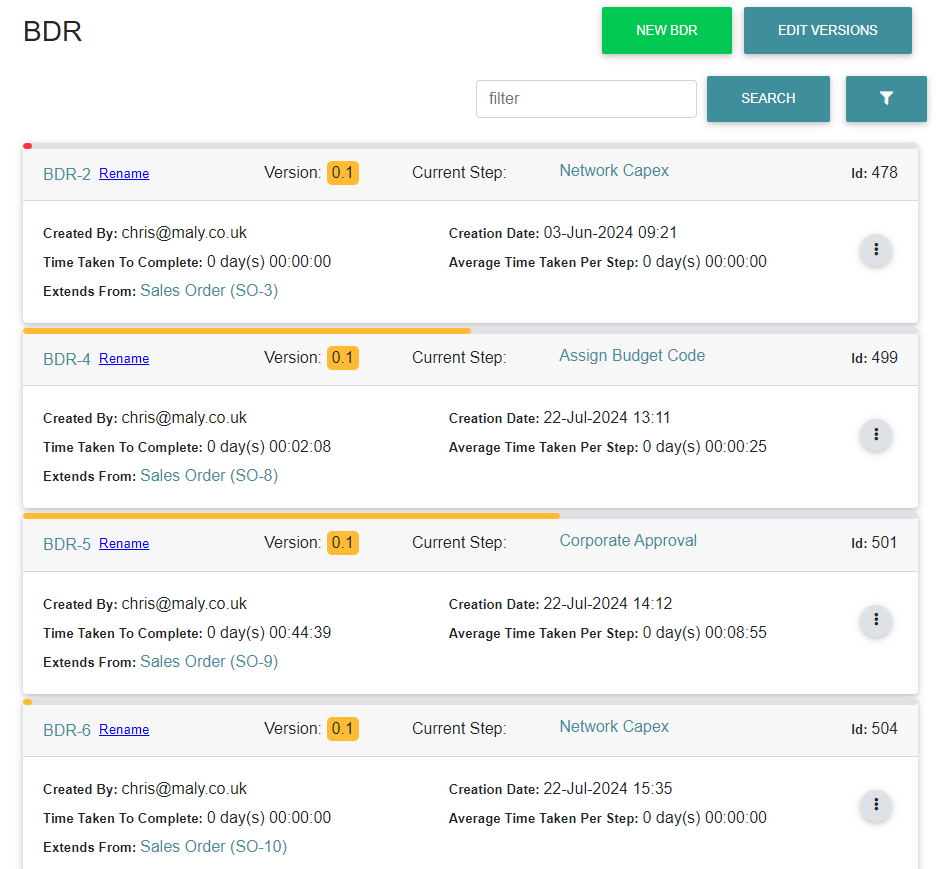Open the three-dot menu for BDR-2
This screenshot has width=945, height=869.
[x=876, y=250]
